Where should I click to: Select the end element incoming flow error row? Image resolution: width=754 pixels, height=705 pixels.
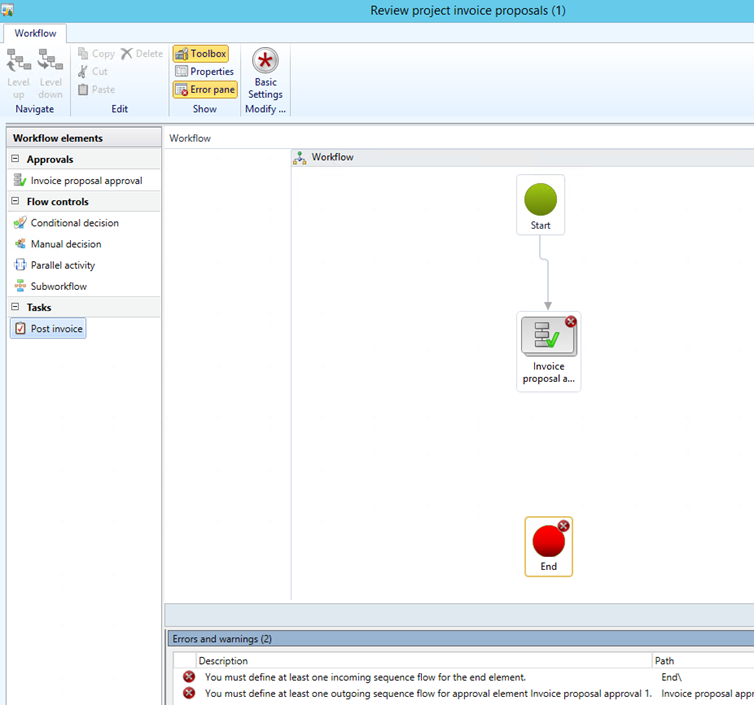pos(365,677)
